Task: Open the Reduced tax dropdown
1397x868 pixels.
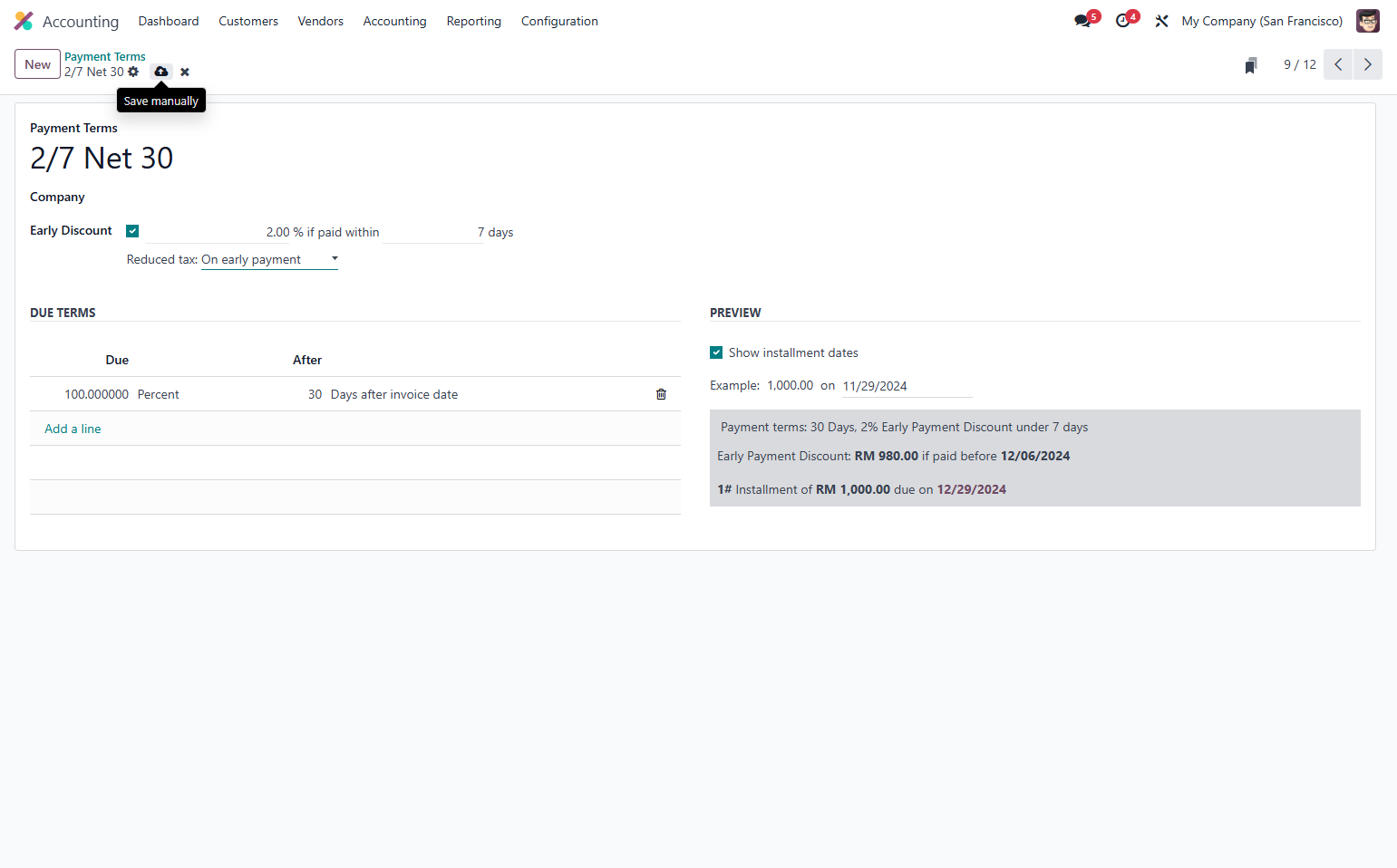Action: pyautogui.click(x=269, y=260)
